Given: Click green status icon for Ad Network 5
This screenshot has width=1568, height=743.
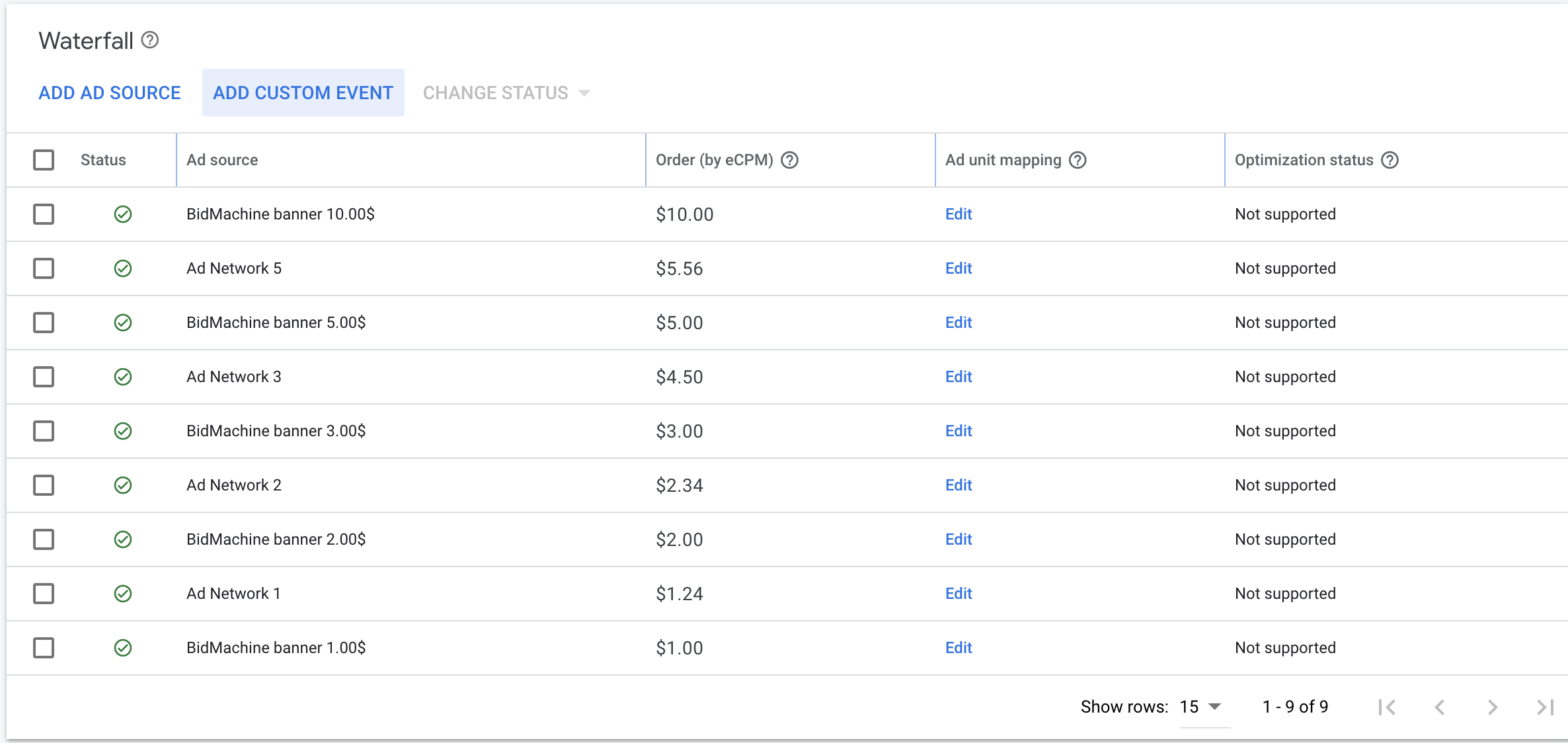Looking at the screenshot, I should [123, 268].
